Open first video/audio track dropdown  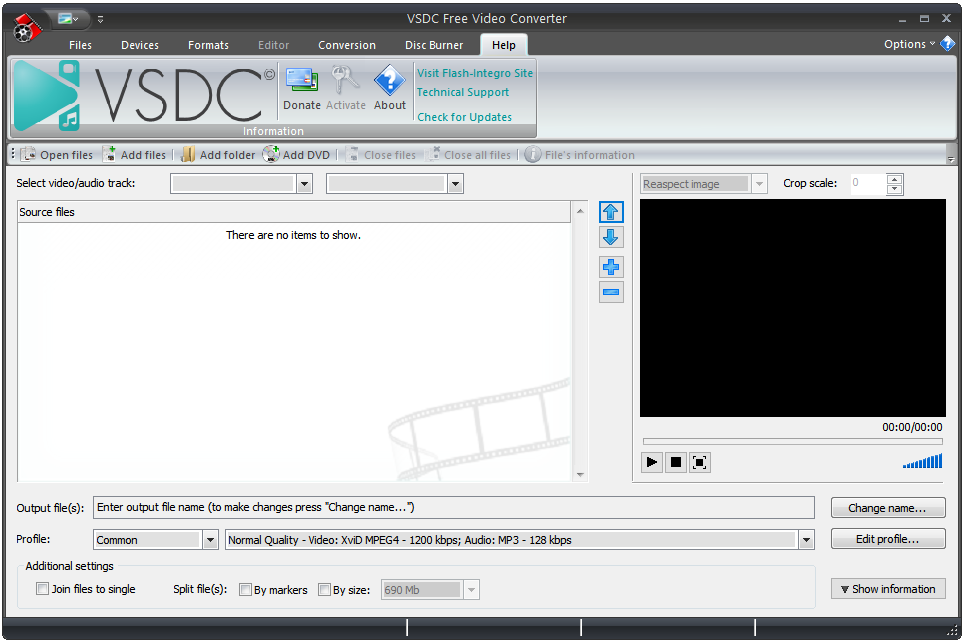point(304,183)
